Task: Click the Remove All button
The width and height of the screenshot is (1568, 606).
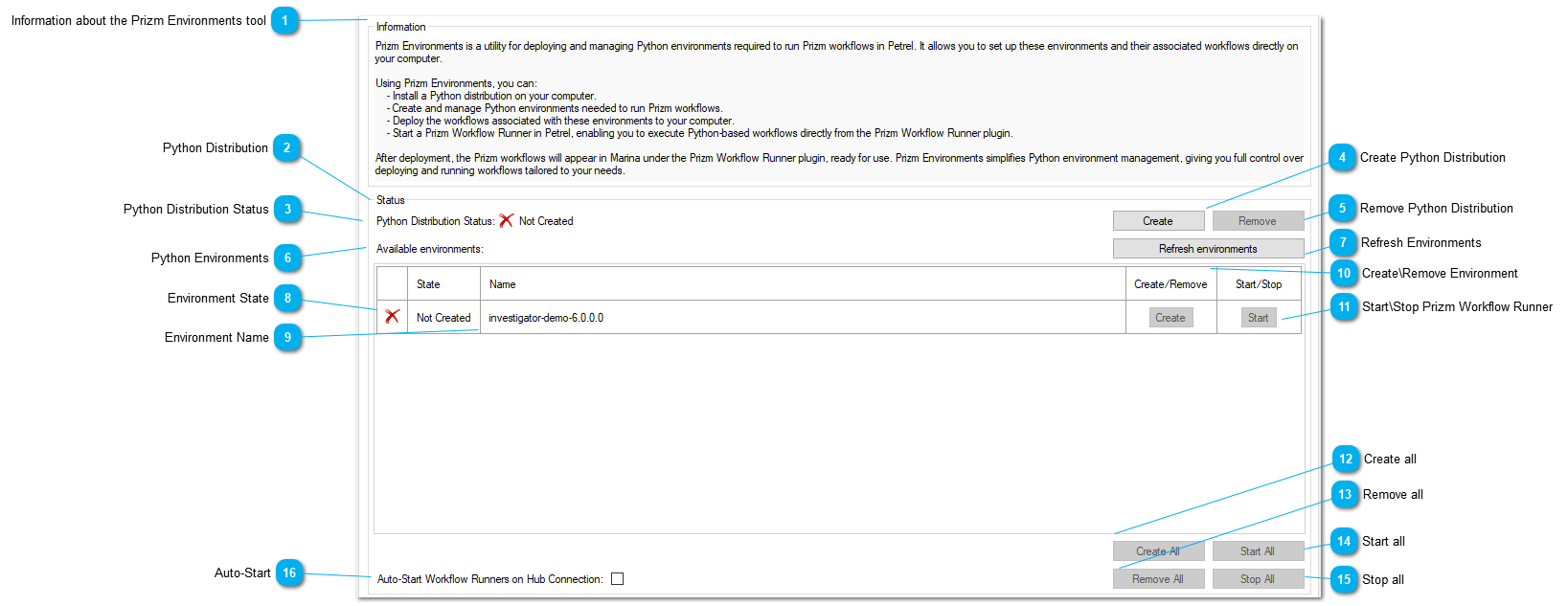Action: click(x=1158, y=579)
